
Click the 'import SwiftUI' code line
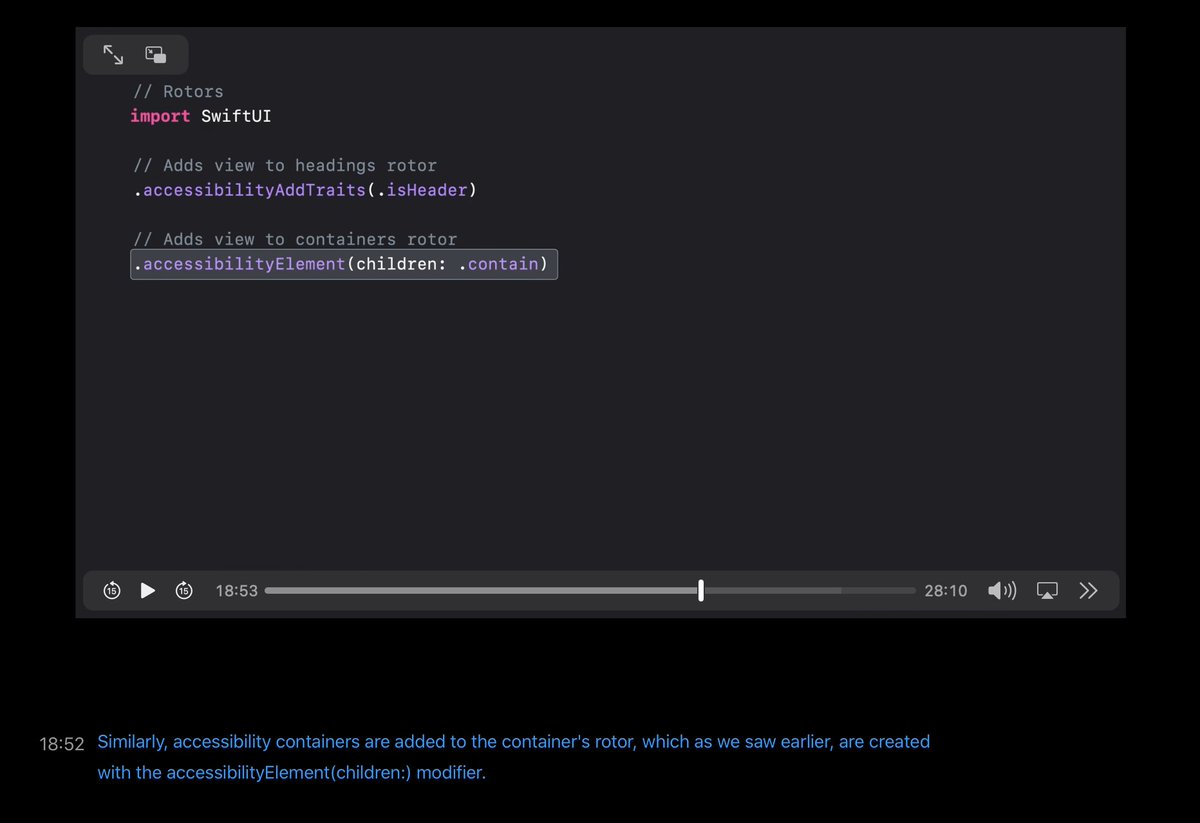click(201, 116)
